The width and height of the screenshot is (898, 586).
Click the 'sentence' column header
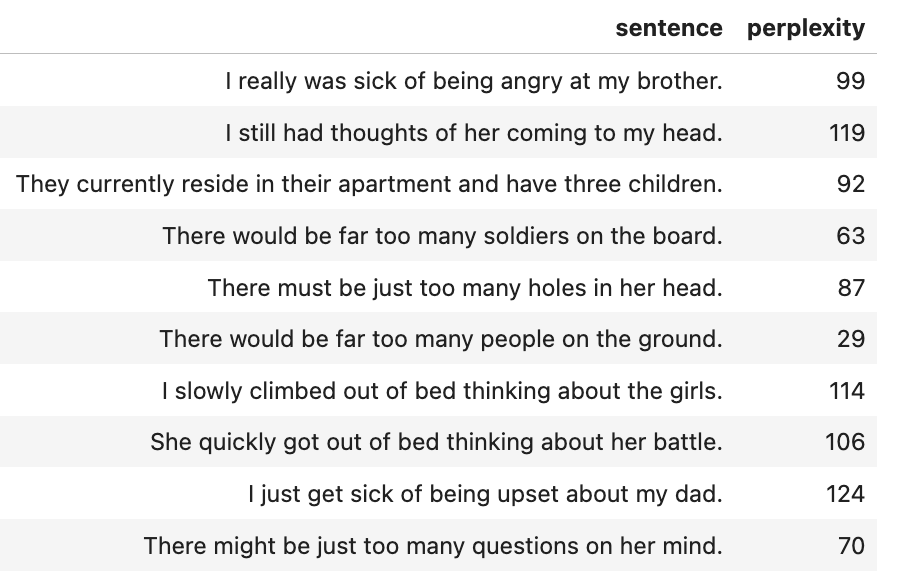tap(668, 28)
